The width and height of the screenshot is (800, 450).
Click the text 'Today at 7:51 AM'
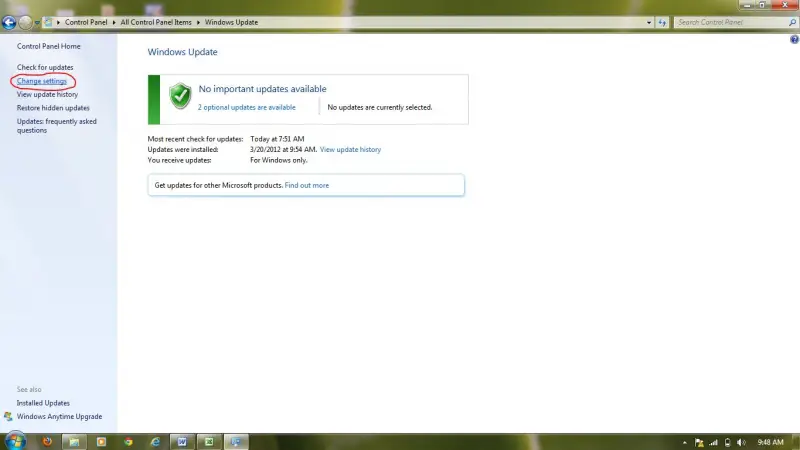pyautogui.click(x=277, y=139)
